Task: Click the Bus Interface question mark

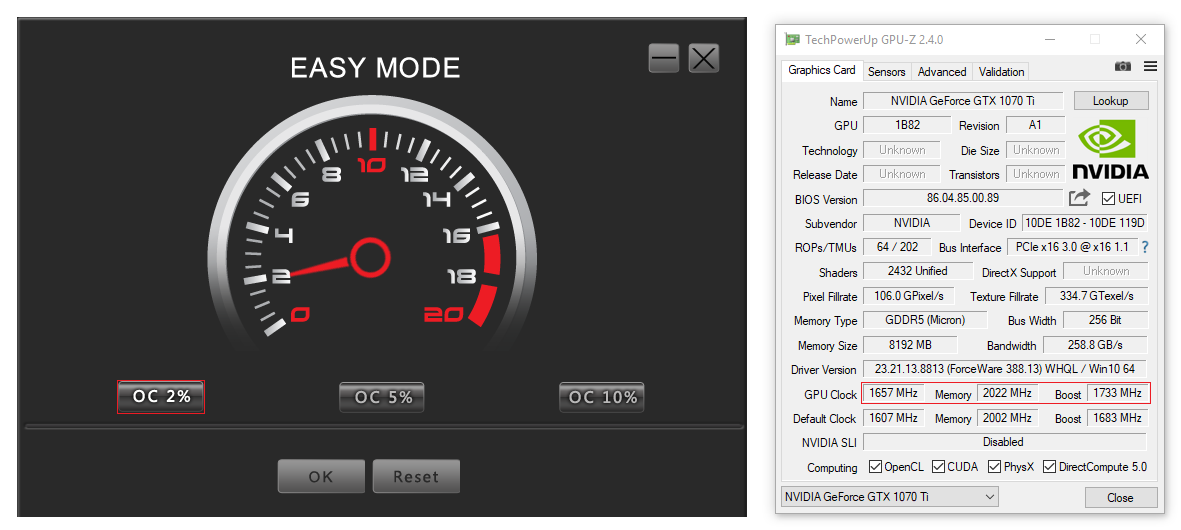Action: [1145, 247]
